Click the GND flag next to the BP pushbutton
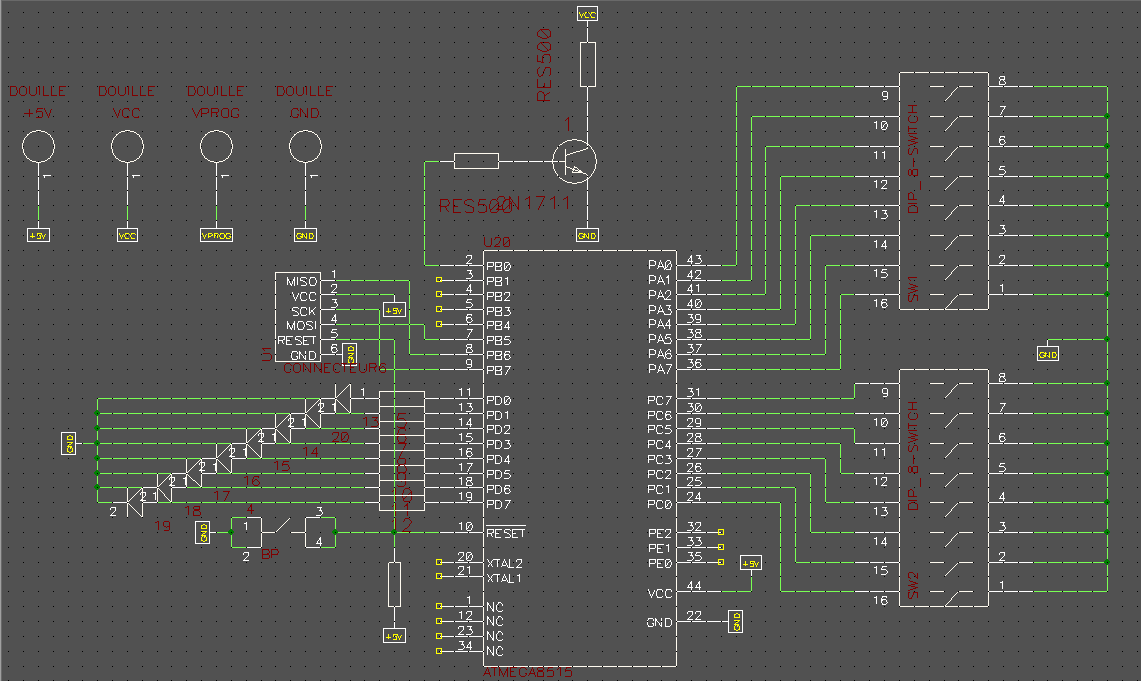Viewport: 1141px width, 681px height. point(203,533)
